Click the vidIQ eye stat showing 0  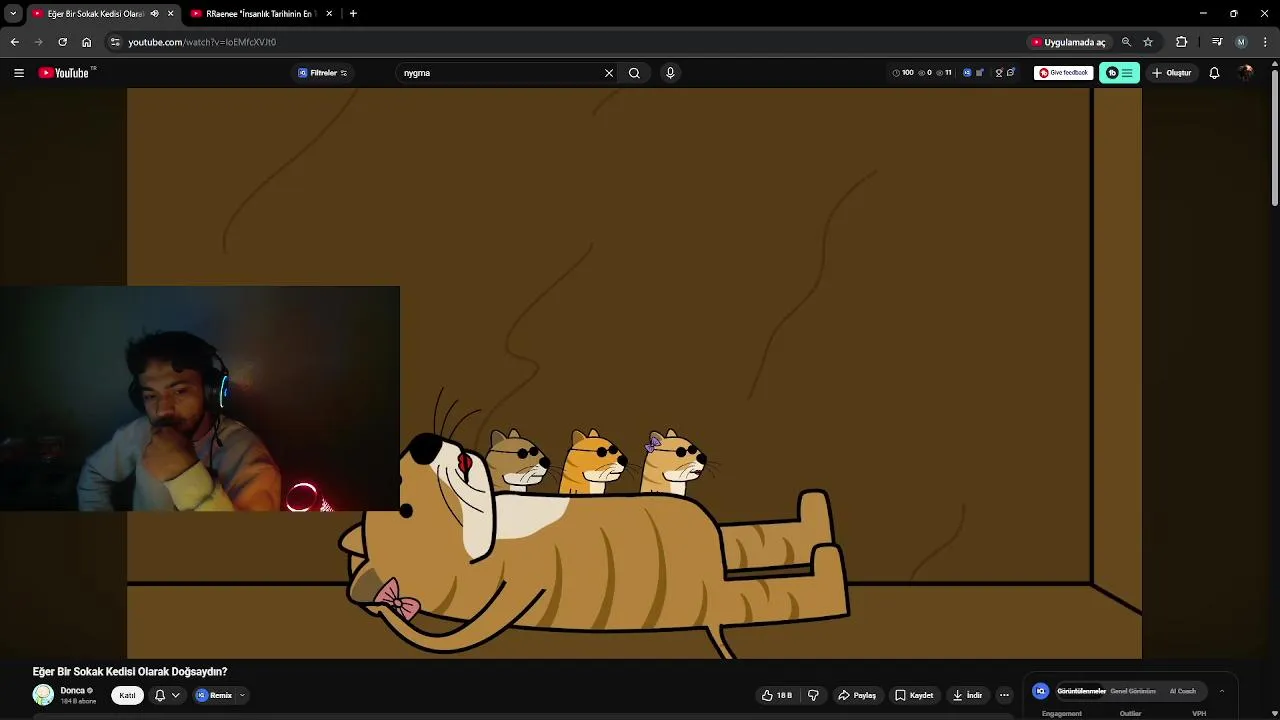tap(925, 73)
